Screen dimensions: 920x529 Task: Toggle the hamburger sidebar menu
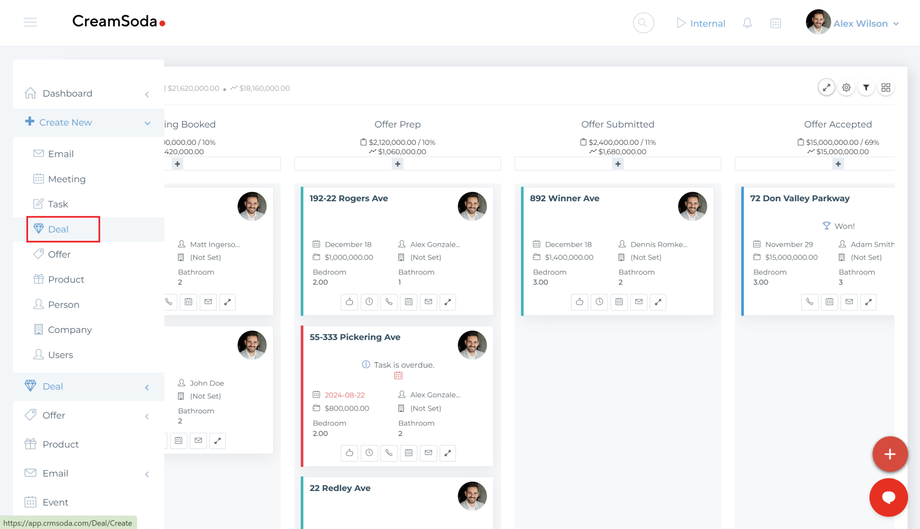tap(30, 22)
